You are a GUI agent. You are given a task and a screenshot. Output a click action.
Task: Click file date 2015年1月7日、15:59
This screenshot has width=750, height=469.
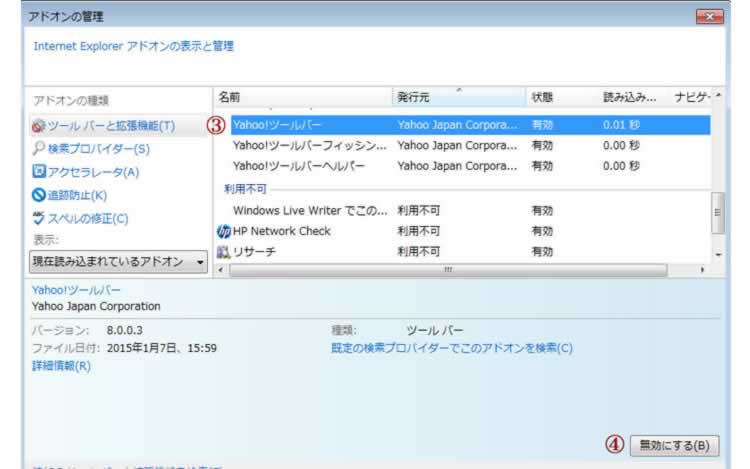coord(162,348)
